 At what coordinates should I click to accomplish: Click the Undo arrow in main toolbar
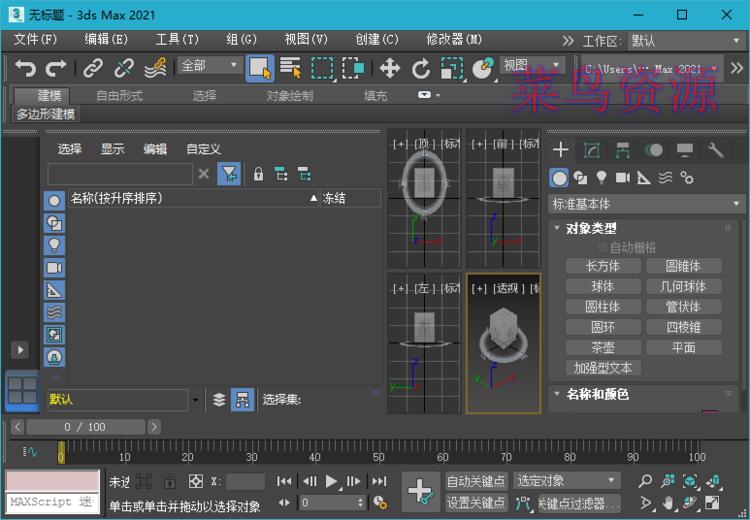[25, 68]
